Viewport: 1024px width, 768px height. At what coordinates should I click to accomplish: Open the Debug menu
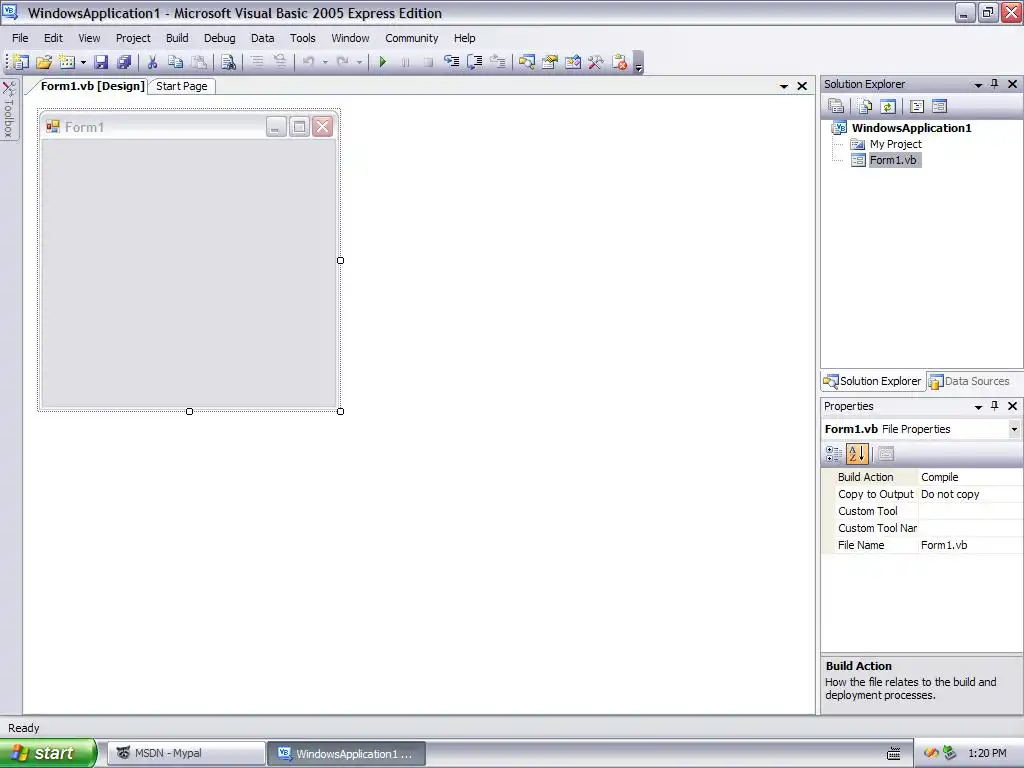(219, 38)
